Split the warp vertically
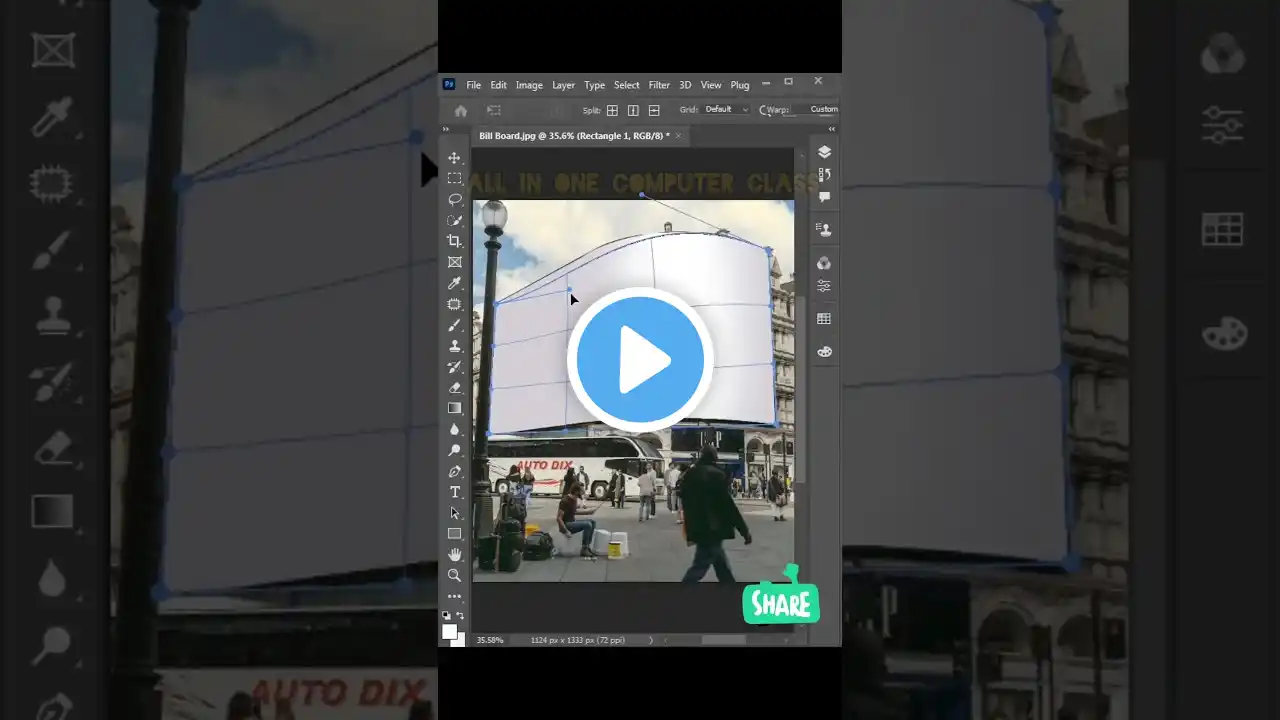1280x720 pixels. tap(633, 110)
